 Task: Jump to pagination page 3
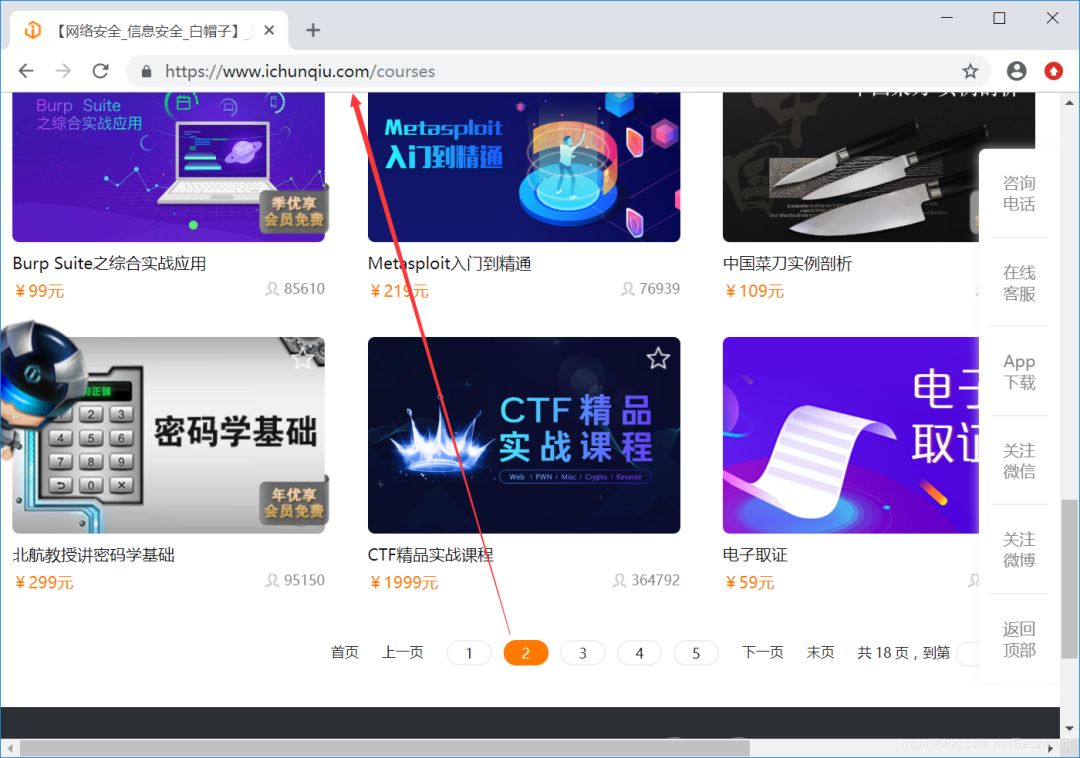point(583,653)
